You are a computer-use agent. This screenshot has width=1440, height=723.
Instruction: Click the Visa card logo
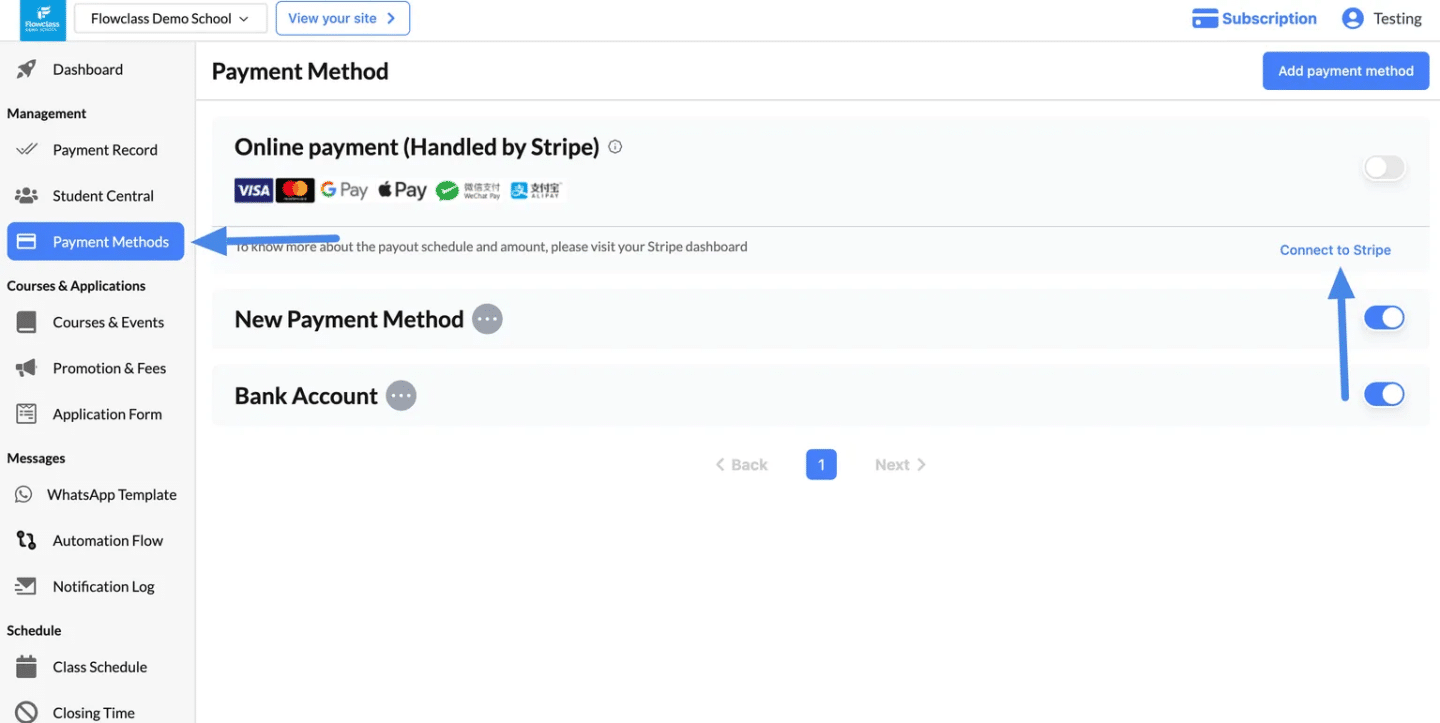254,190
